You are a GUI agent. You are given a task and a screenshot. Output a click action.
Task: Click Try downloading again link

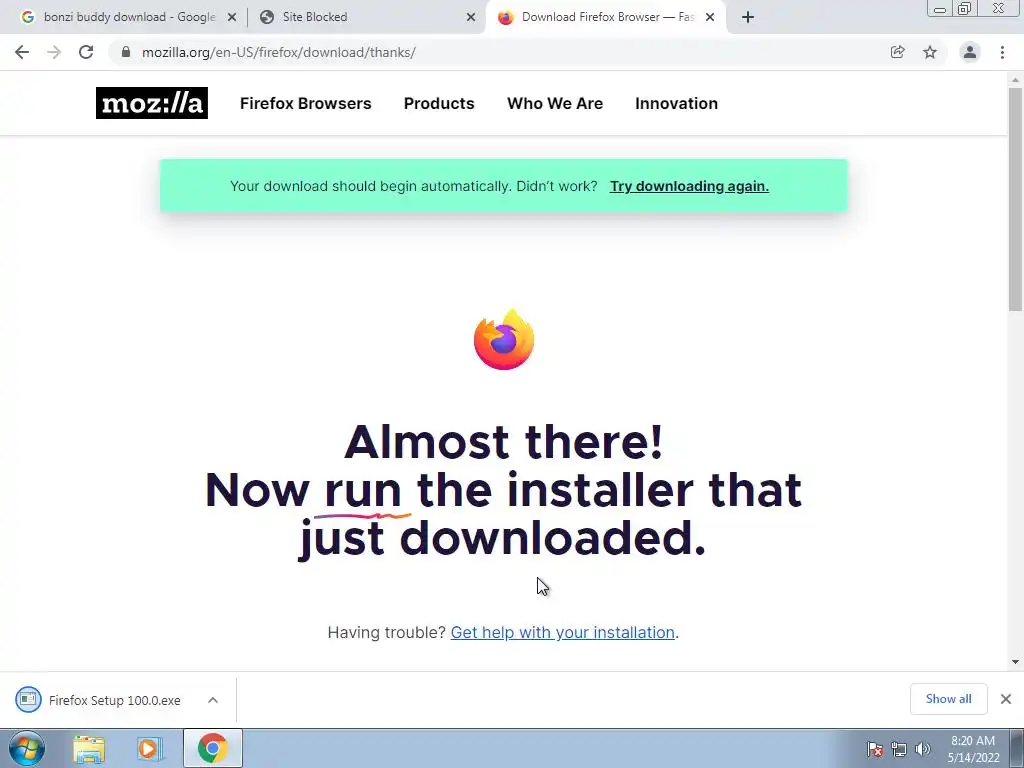tap(689, 186)
